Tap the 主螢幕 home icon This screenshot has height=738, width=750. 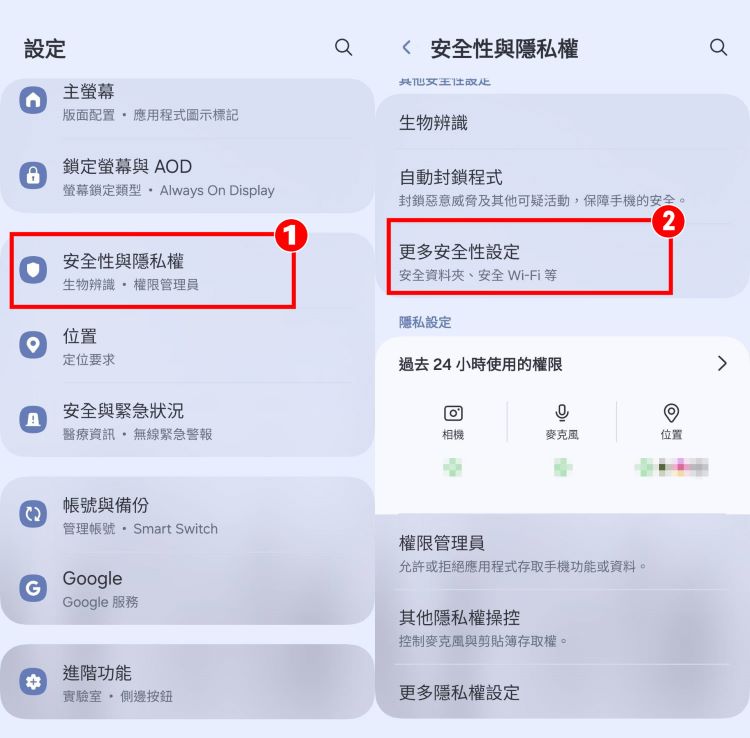[x=33, y=100]
